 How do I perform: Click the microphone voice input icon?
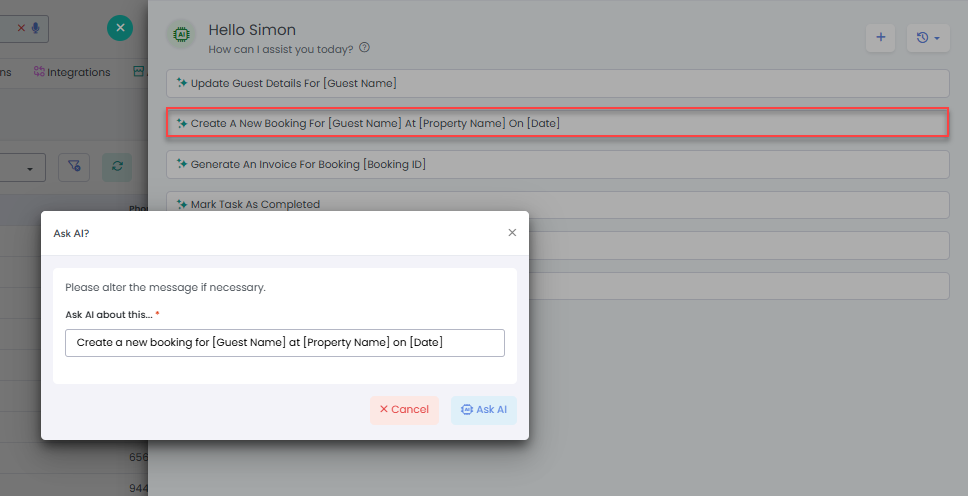click(x=36, y=28)
